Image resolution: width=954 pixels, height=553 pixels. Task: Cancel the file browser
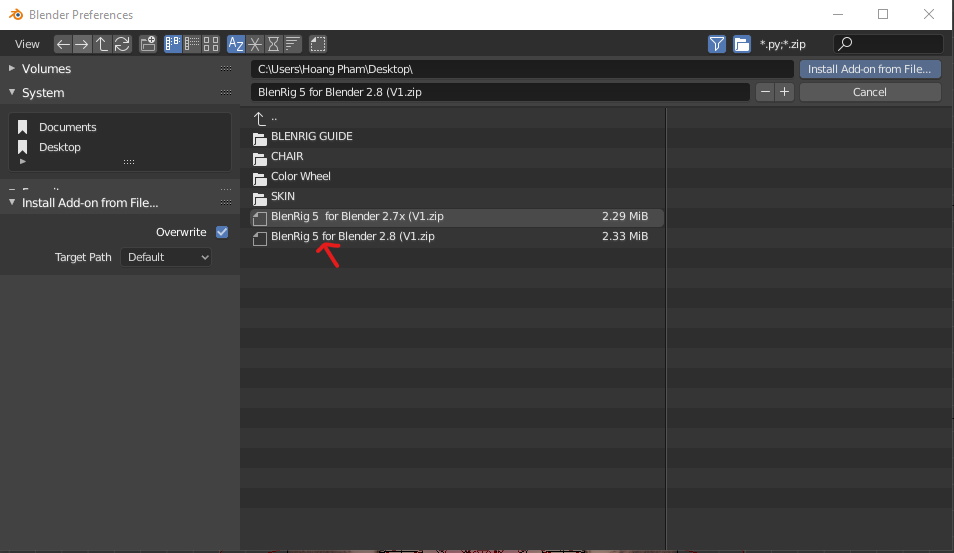(870, 92)
